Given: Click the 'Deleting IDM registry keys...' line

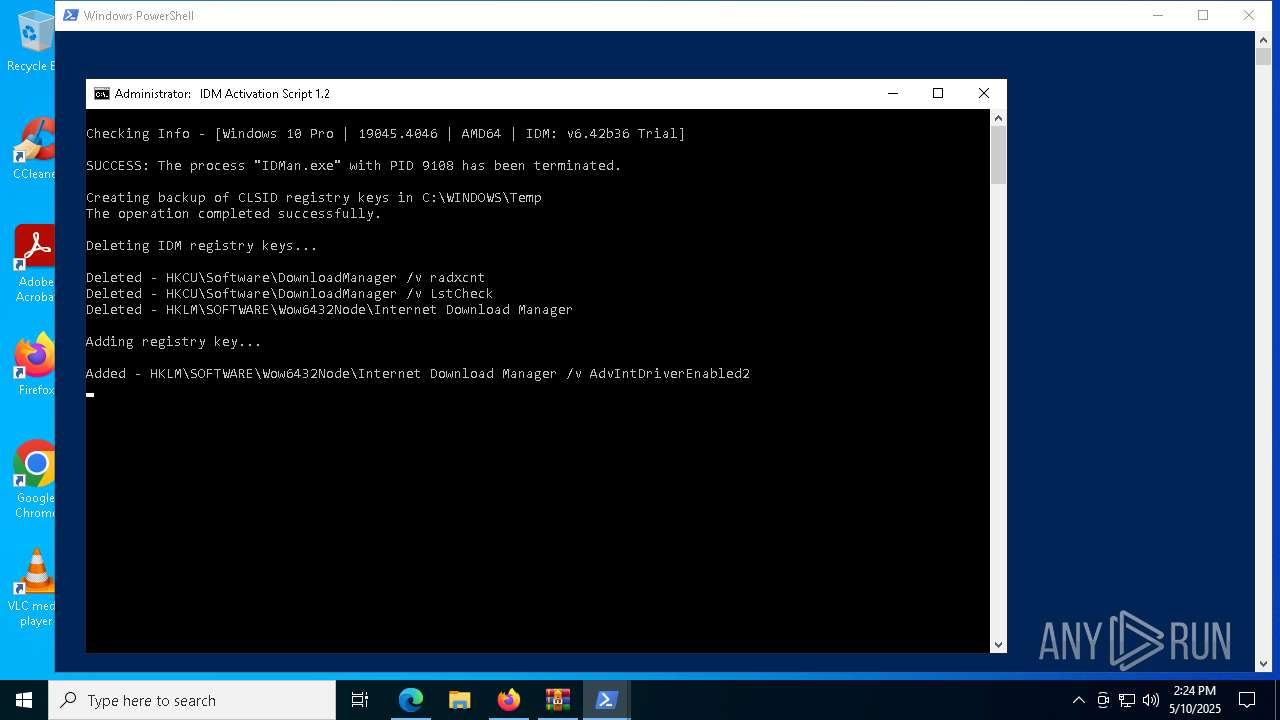Looking at the screenshot, I should coord(202,246).
